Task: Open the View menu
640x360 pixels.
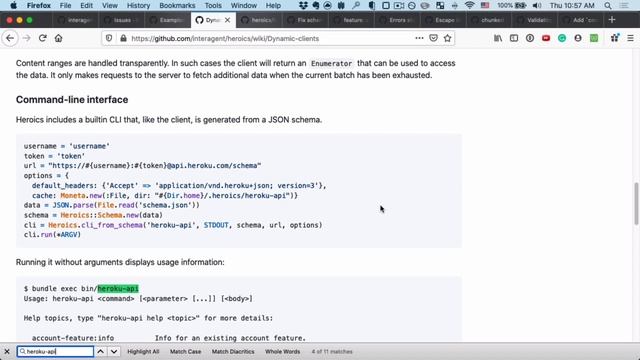Action: pos(109,5)
